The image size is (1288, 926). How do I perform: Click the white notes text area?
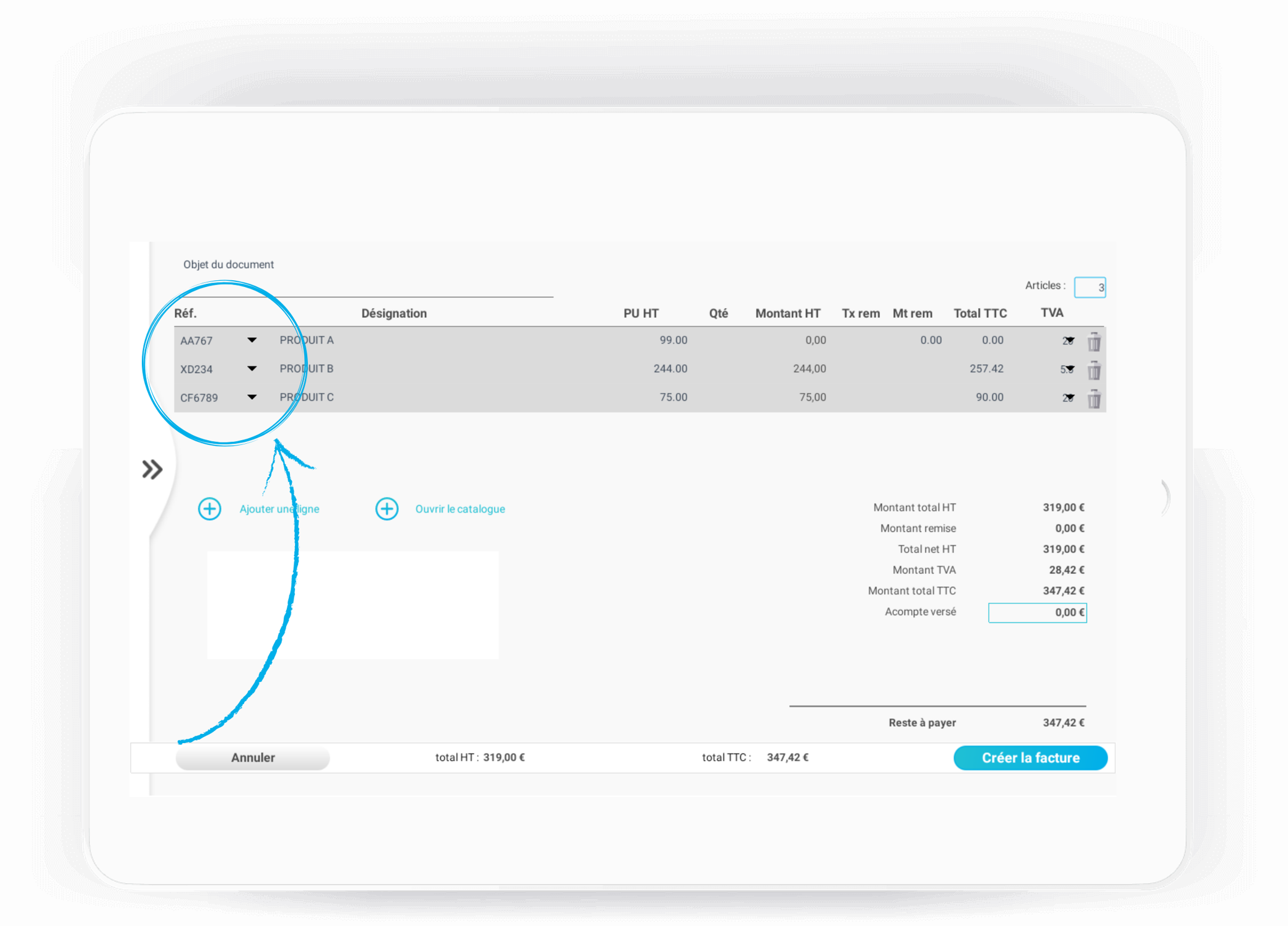pos(353,605)
